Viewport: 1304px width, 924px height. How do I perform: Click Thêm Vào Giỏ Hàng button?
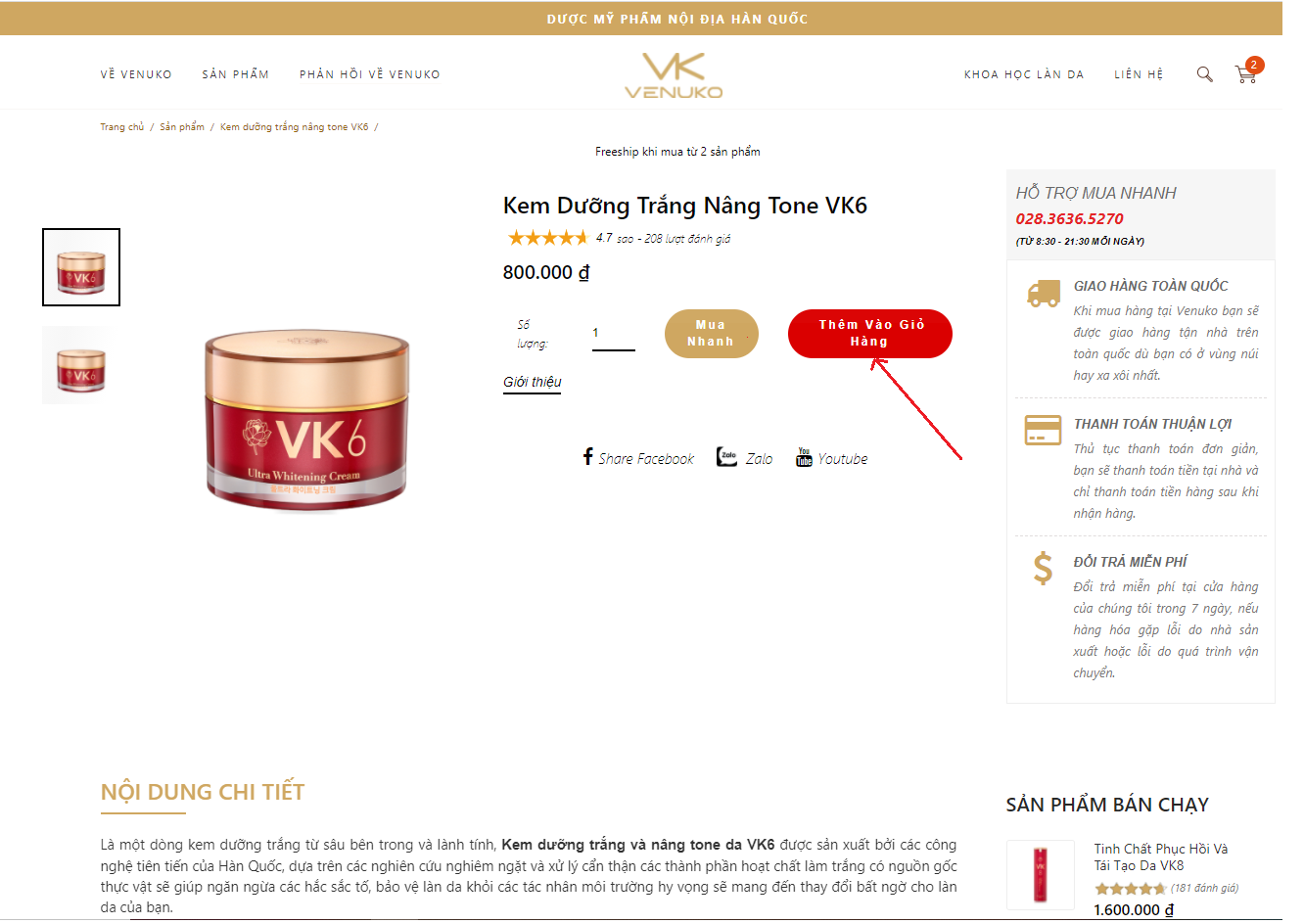pyautogui.click(x=870, y=333)
